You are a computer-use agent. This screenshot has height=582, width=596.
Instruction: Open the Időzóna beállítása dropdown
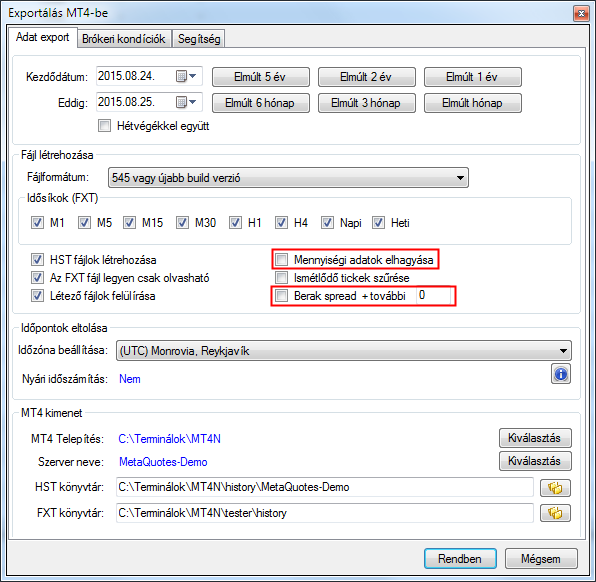point(344,350)
